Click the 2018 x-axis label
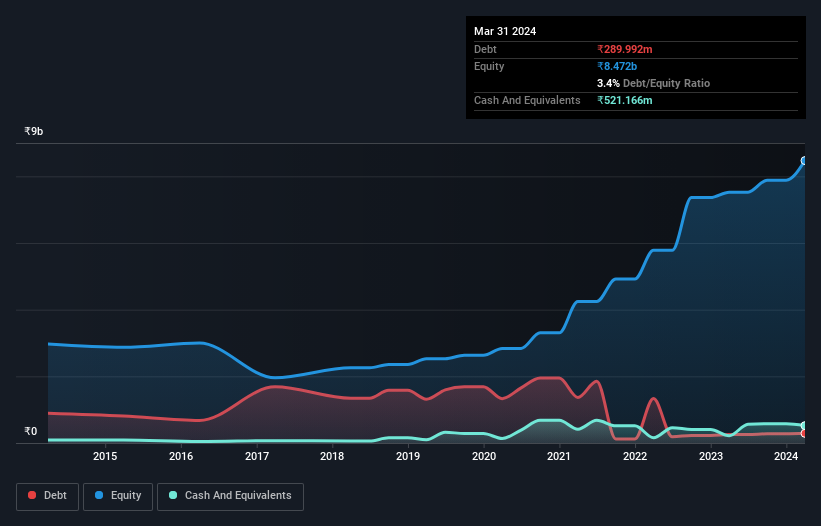The width and height of the screenshot is (821, 526). [332, 456]
